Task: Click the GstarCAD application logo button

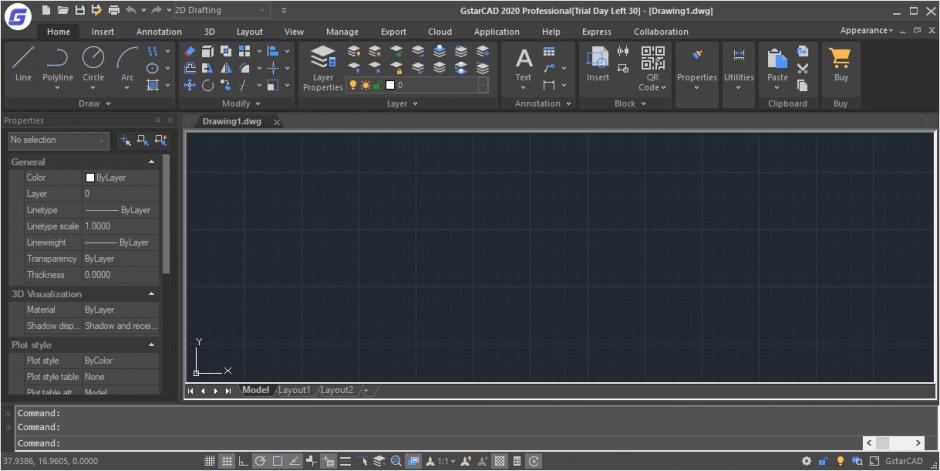Action: click(17, 17)
